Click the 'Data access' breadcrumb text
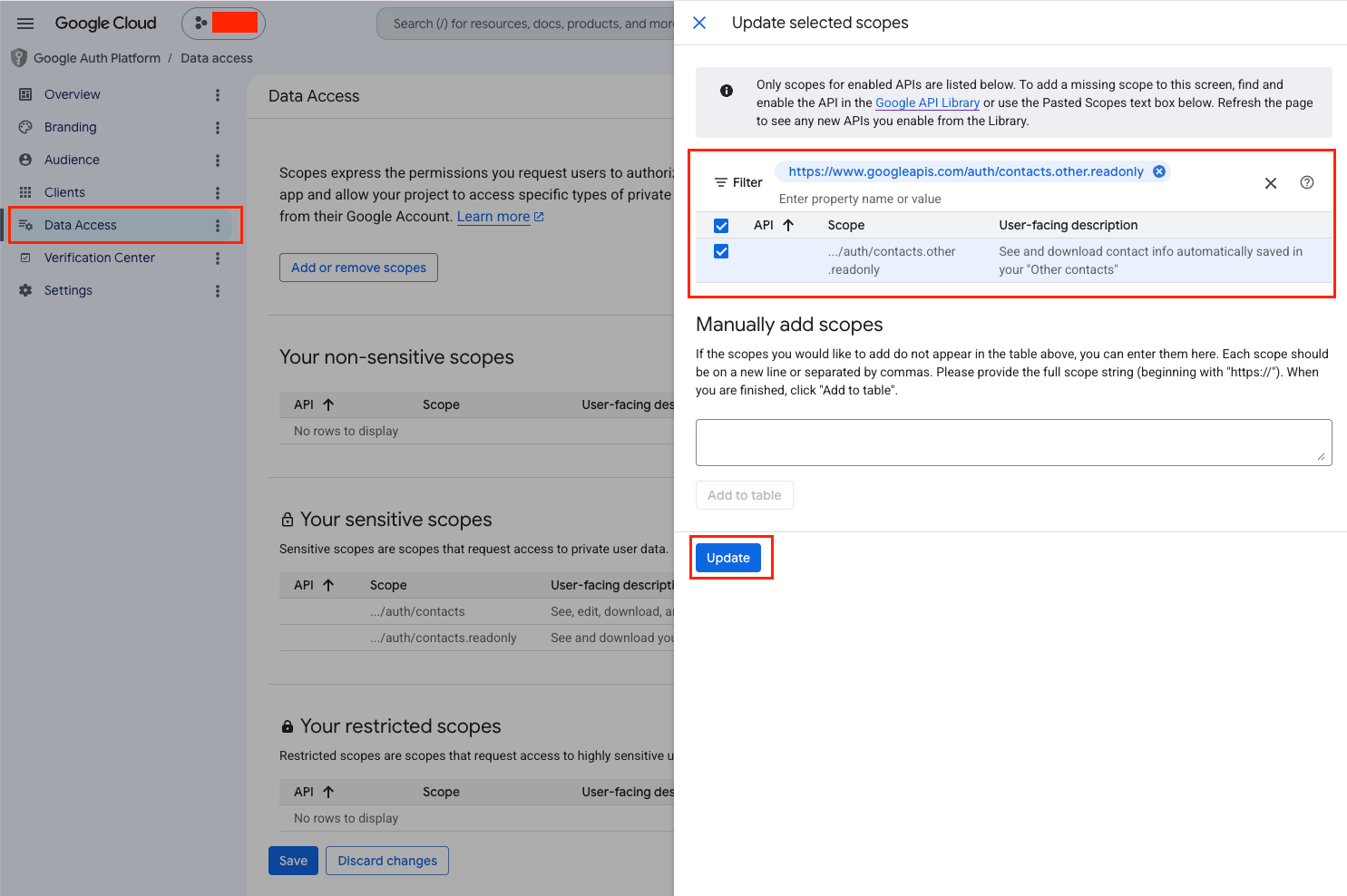 click(x=217, y=58)
